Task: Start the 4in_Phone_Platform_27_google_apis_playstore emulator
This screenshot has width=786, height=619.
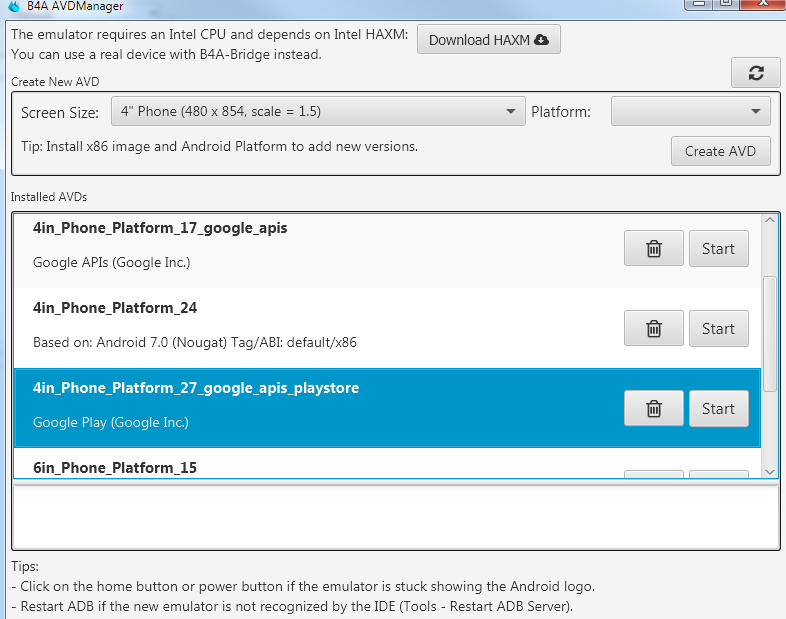Action: (718, 409)
